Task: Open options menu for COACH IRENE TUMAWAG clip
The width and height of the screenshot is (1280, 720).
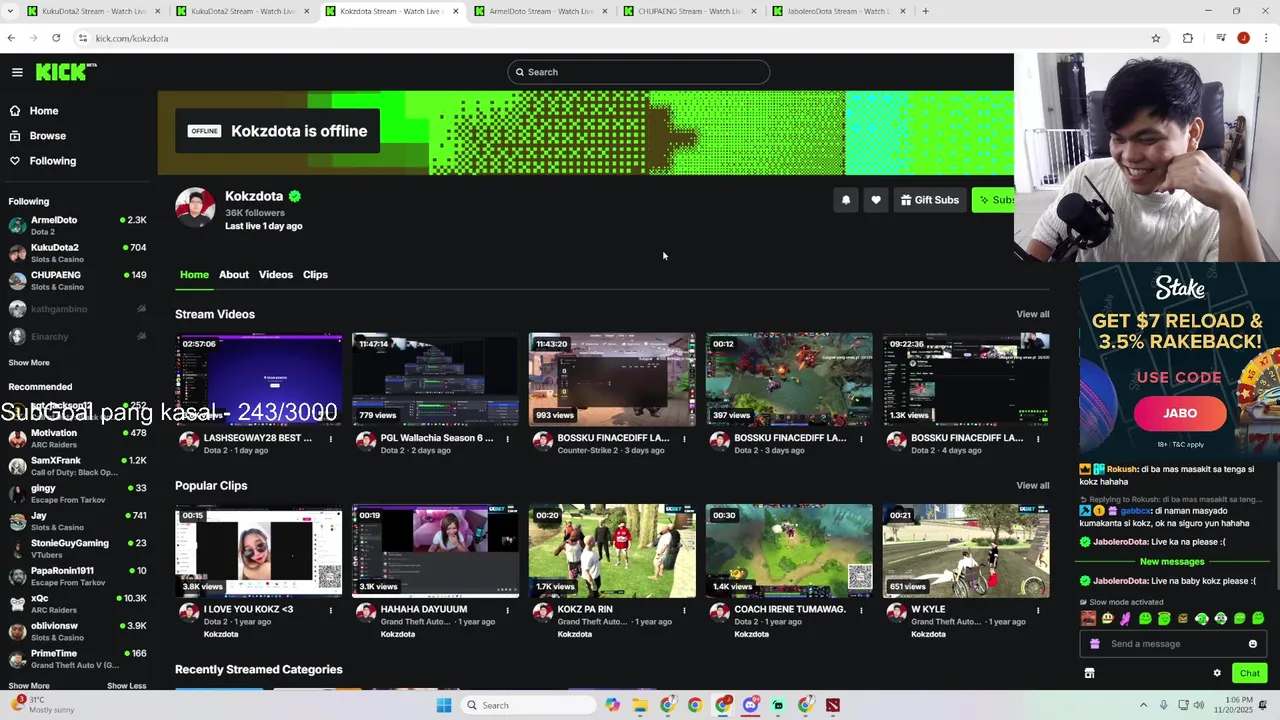Action: [861, 610]
